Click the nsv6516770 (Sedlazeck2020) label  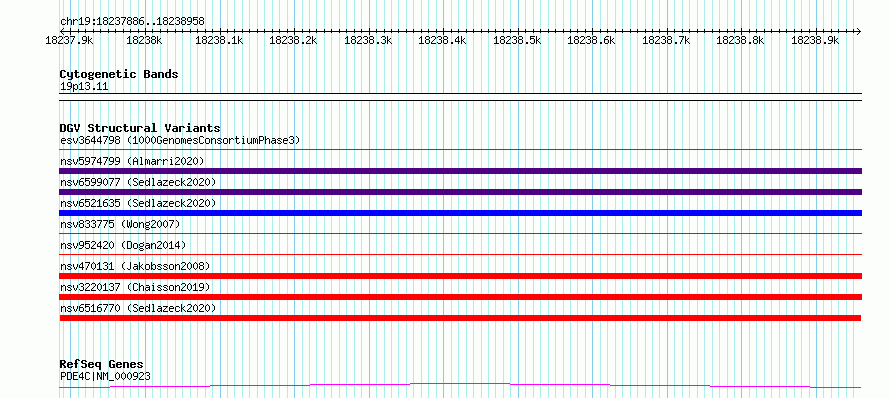point(138,308)
